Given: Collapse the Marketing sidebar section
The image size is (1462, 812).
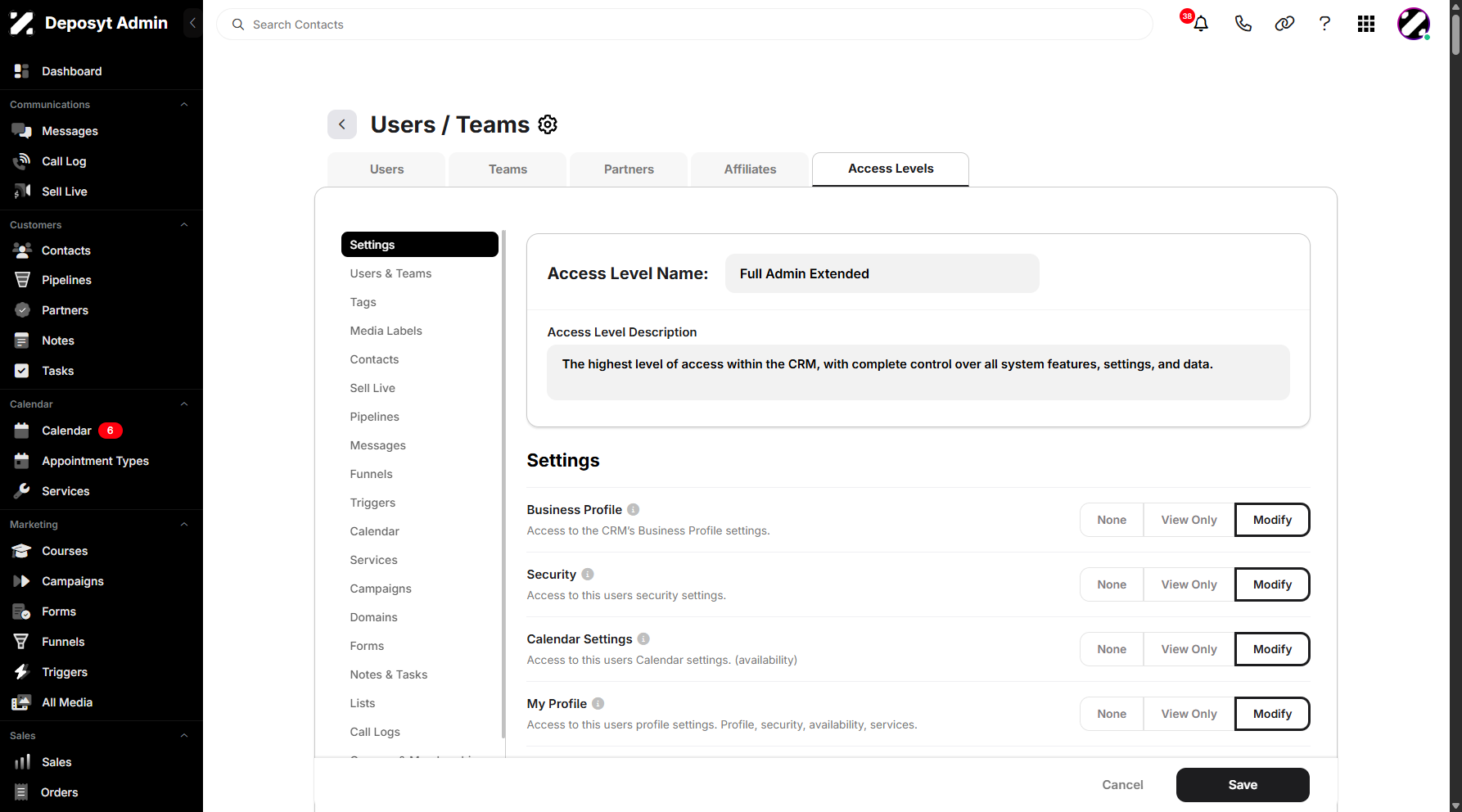Looking at the screenshot, I should pyautogui.click(x=184, y=525).
